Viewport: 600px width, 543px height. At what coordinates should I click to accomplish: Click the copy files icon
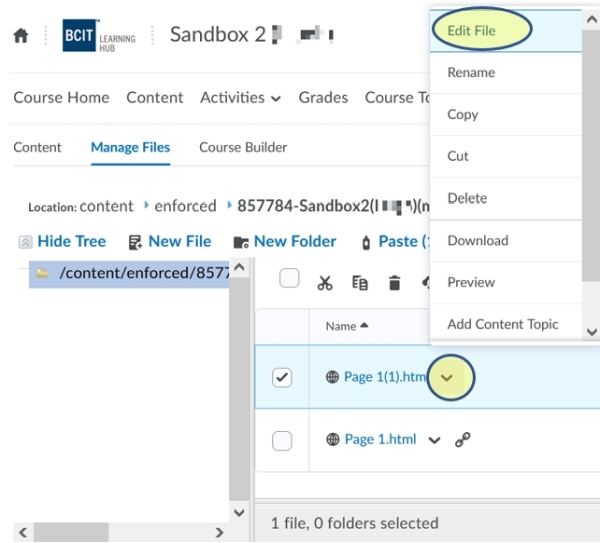(x=360, y=283)
